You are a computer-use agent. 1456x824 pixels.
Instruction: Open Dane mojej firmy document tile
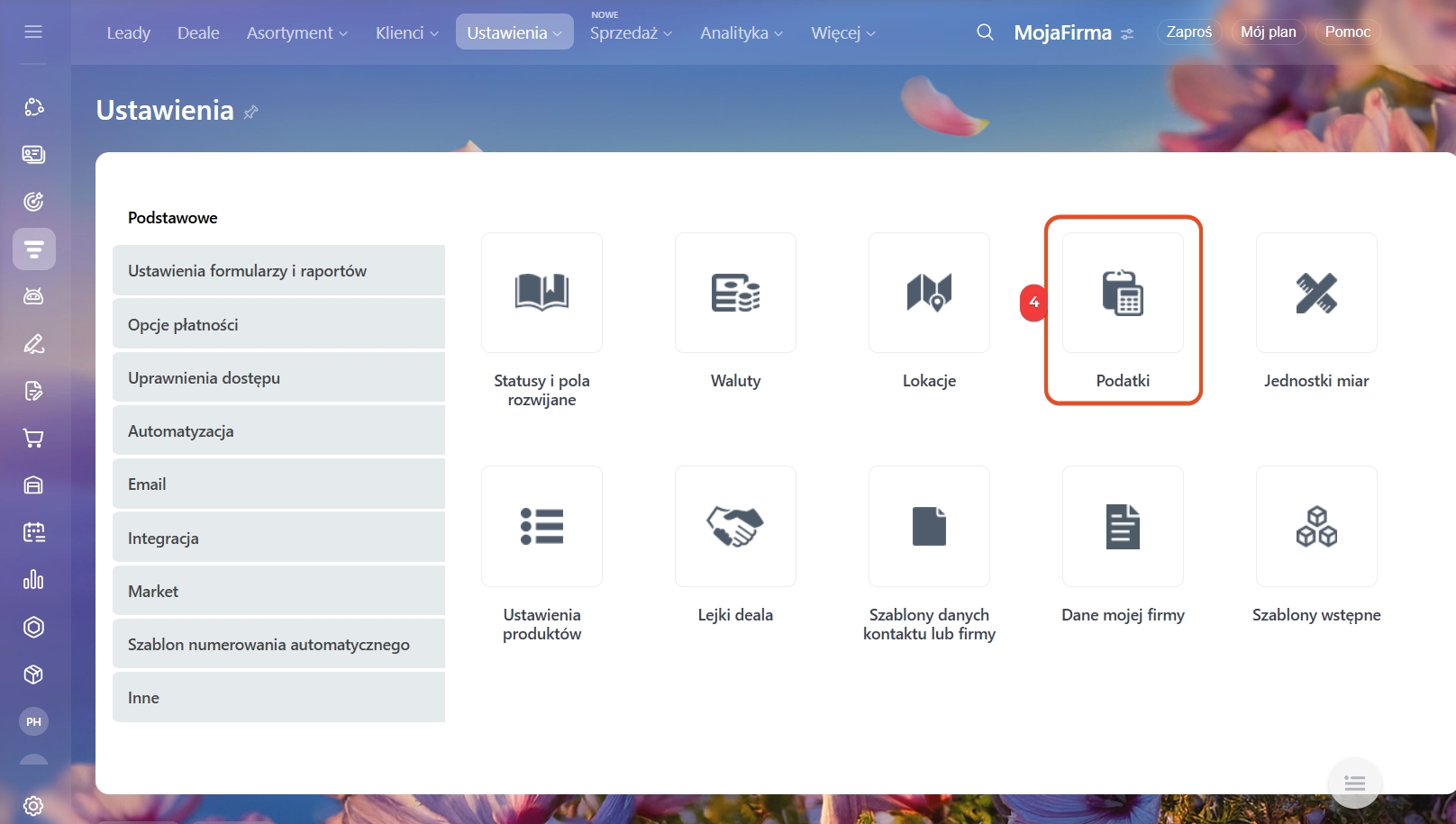tap(1123, 527)
